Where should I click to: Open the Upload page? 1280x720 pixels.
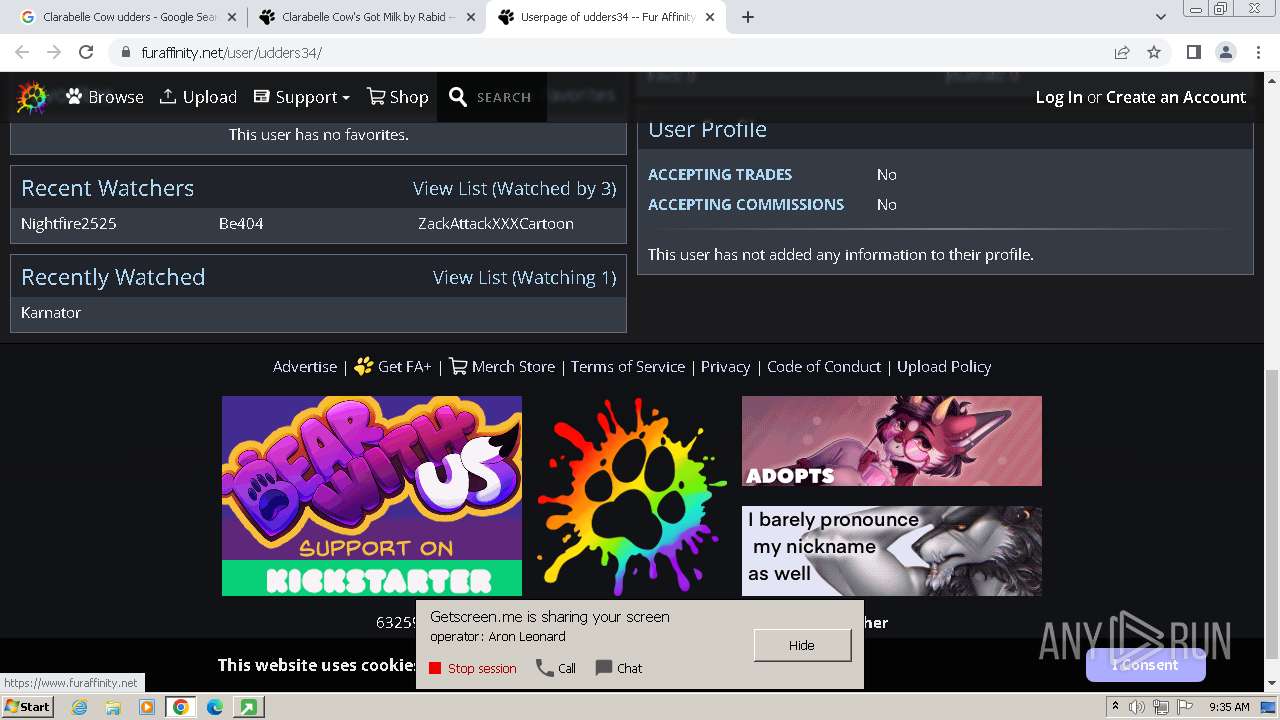point(198,97)
